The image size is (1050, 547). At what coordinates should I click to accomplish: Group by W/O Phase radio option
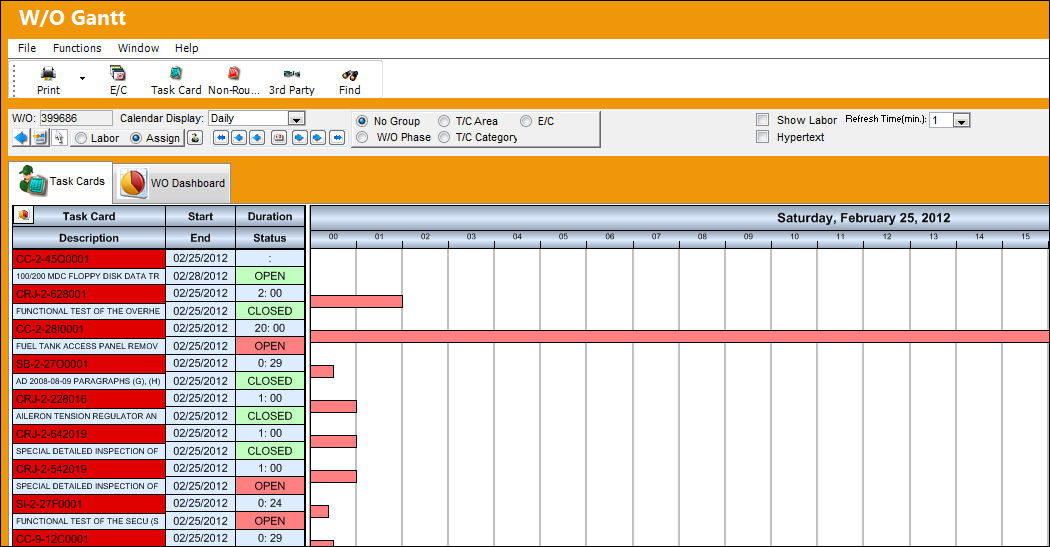pyautogui.click(x=362, y=137)
